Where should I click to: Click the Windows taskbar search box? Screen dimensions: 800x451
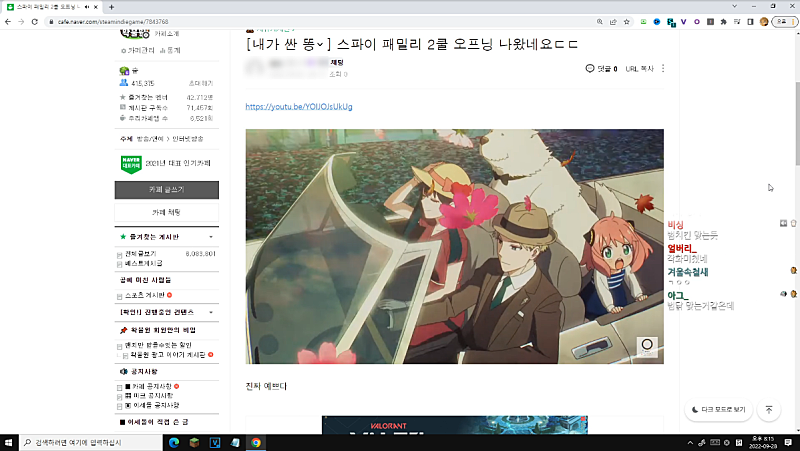91,442
